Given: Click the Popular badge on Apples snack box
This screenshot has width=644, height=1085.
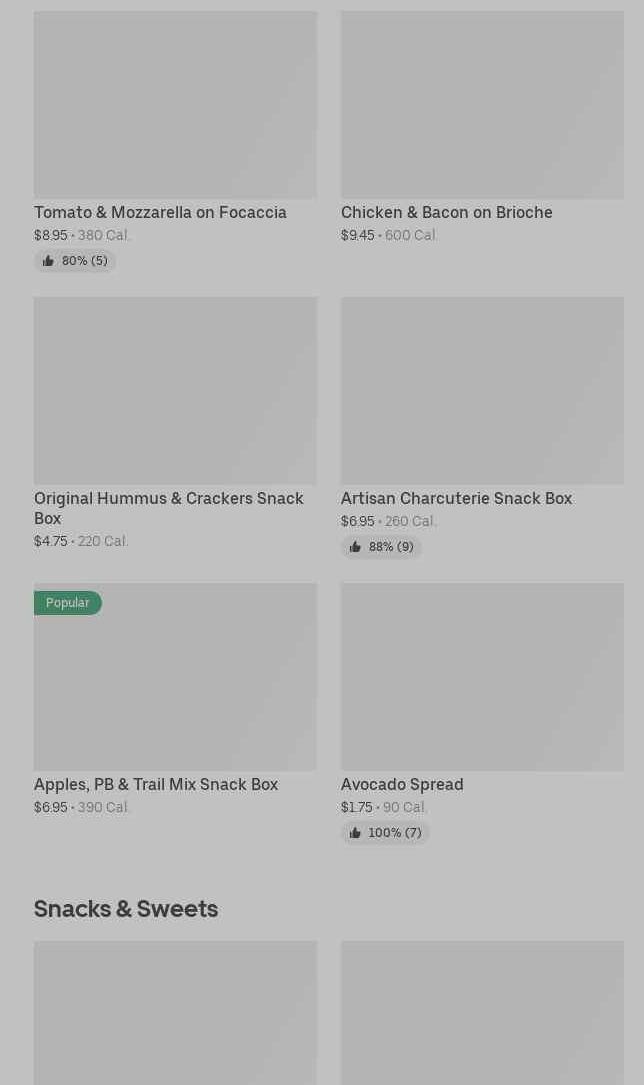Looking at the screenshot, I should (x=67, y=603).
